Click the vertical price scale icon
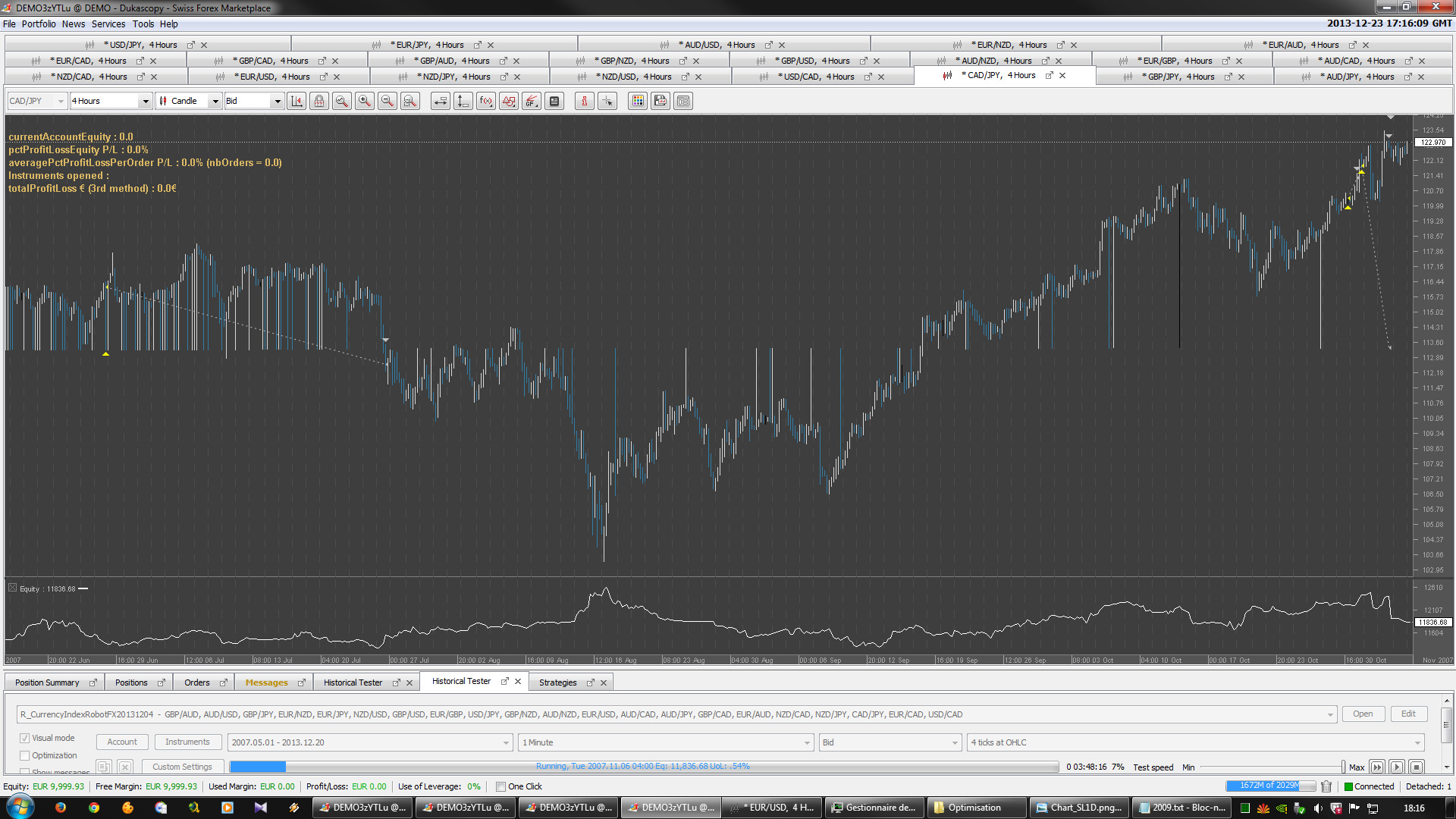This screenshot has width=1456, height=819. click(x=463, y=101)
